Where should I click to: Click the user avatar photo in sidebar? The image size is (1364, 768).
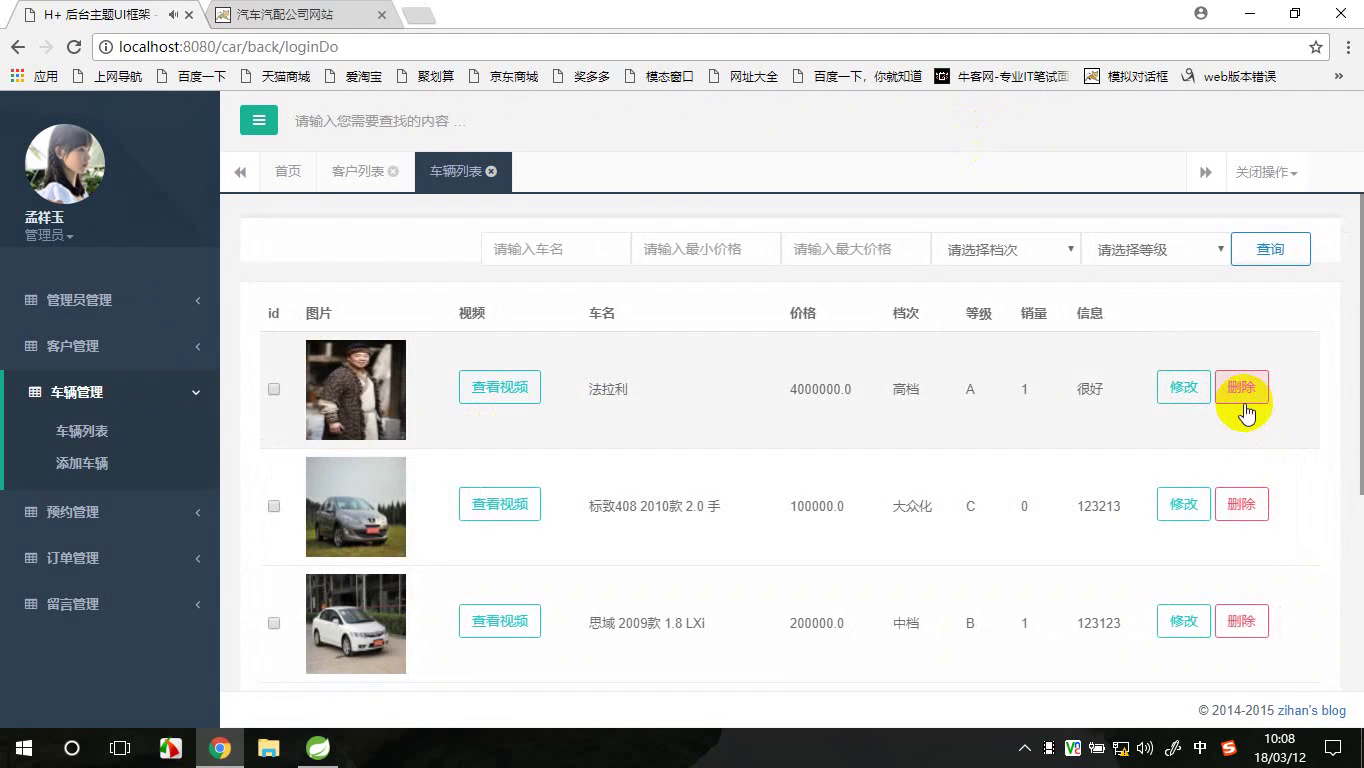(64, 164)
